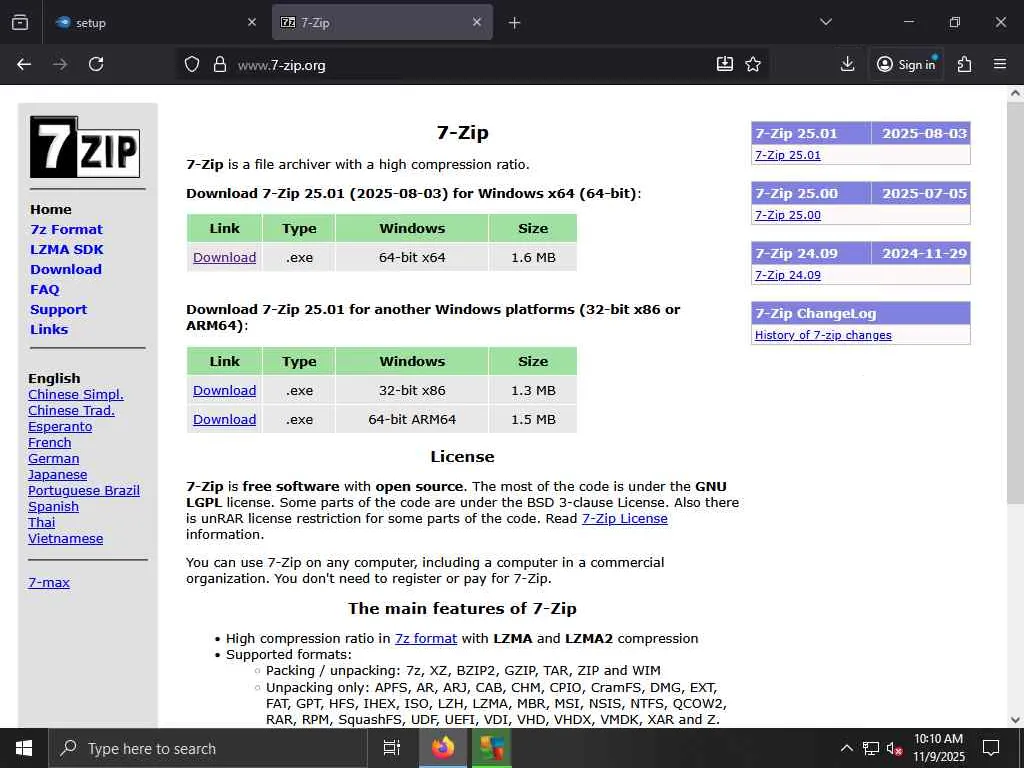1024x768 pixels.
Task: Switch language to Chinese Simpl.
Action: pos(76,394)
